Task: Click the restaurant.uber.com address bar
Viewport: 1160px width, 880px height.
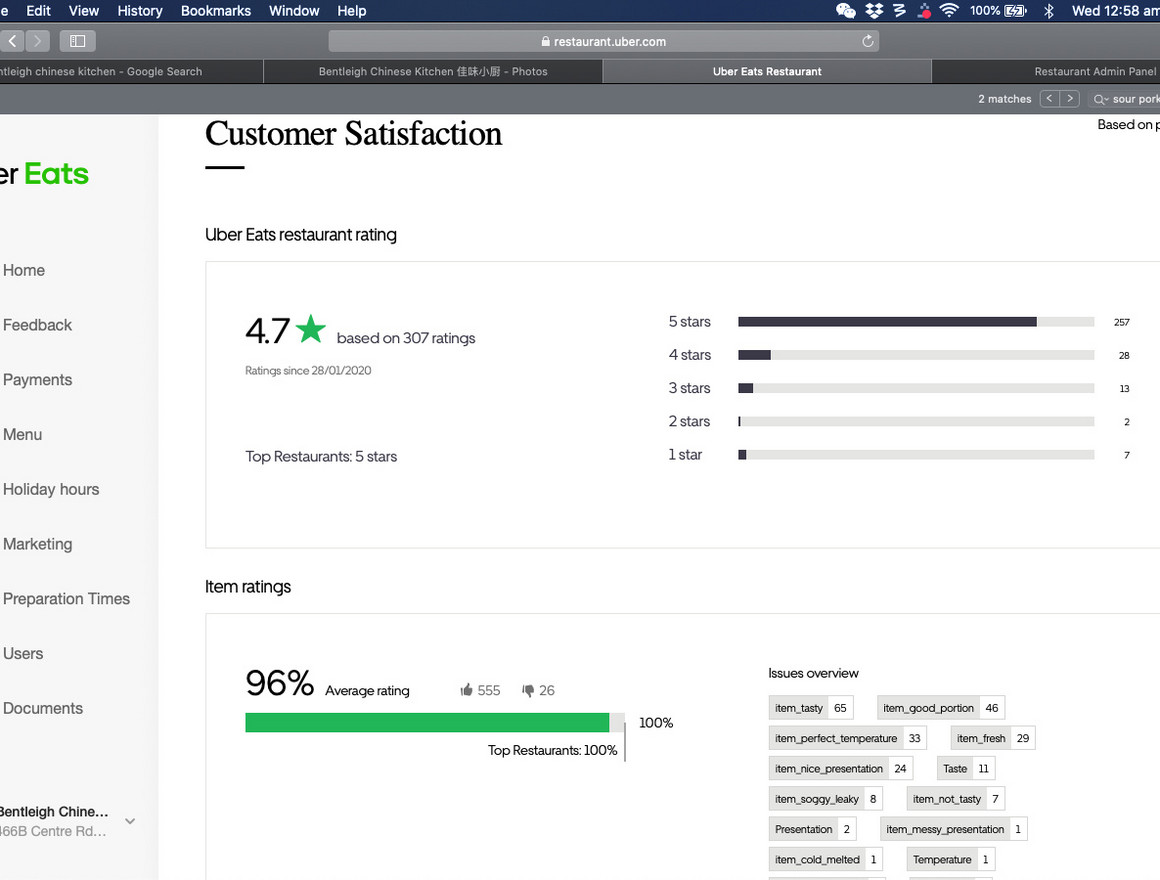Action: 604,41
